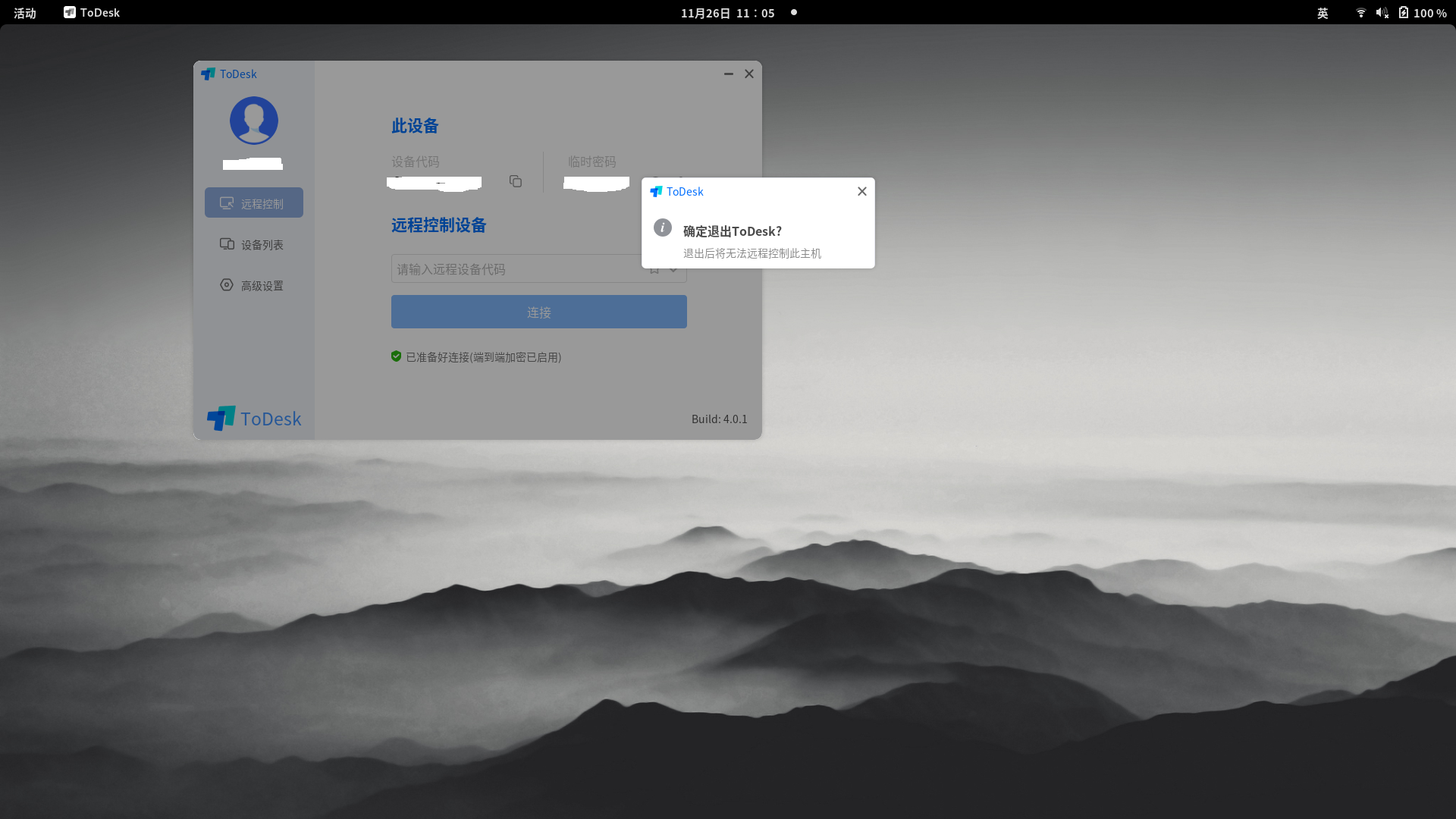
Task: Click the muted volume icon in tray
Action: [1382, 13]
